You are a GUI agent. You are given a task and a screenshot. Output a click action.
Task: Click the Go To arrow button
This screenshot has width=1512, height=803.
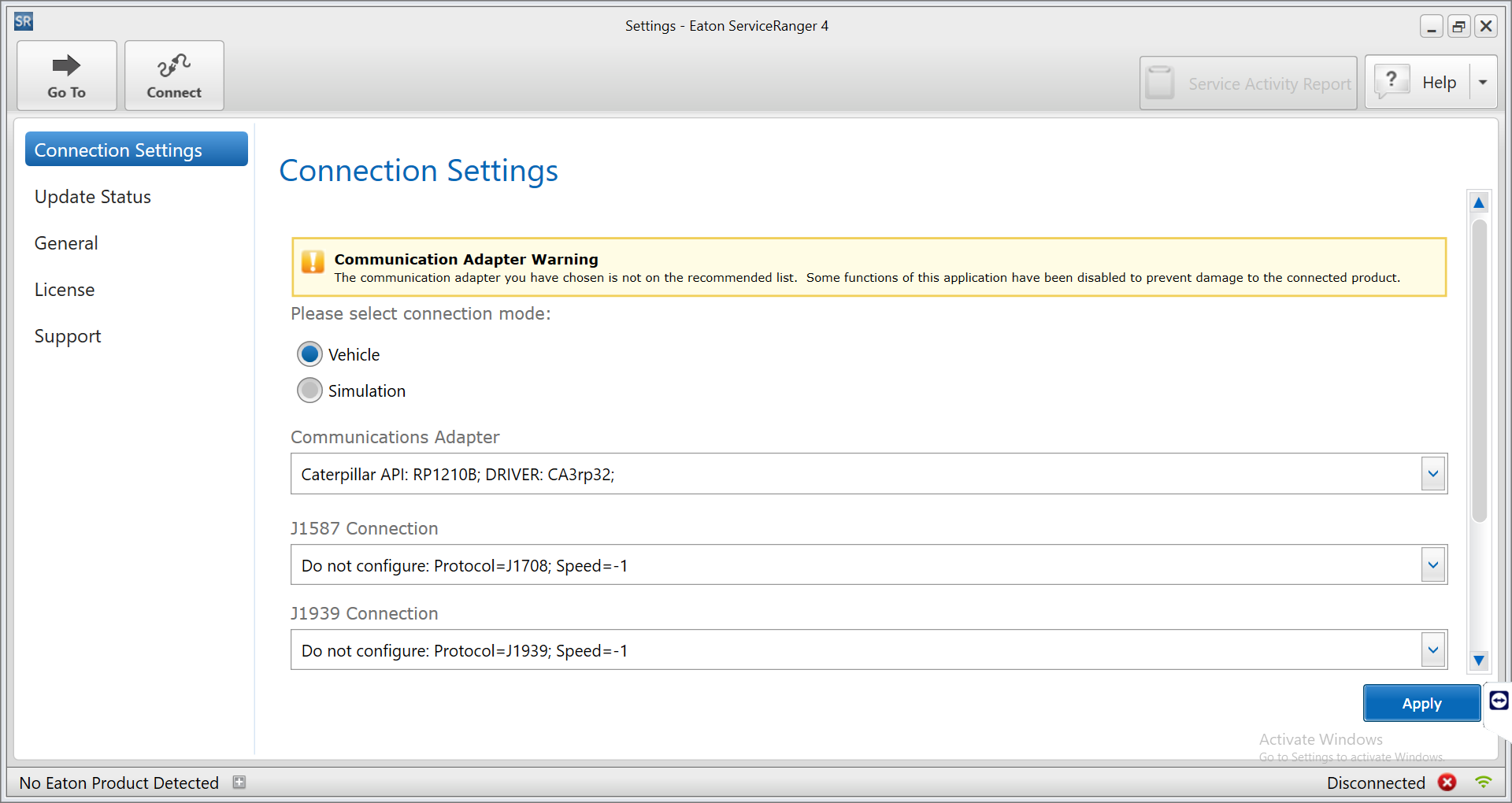(x=67, y=76)
